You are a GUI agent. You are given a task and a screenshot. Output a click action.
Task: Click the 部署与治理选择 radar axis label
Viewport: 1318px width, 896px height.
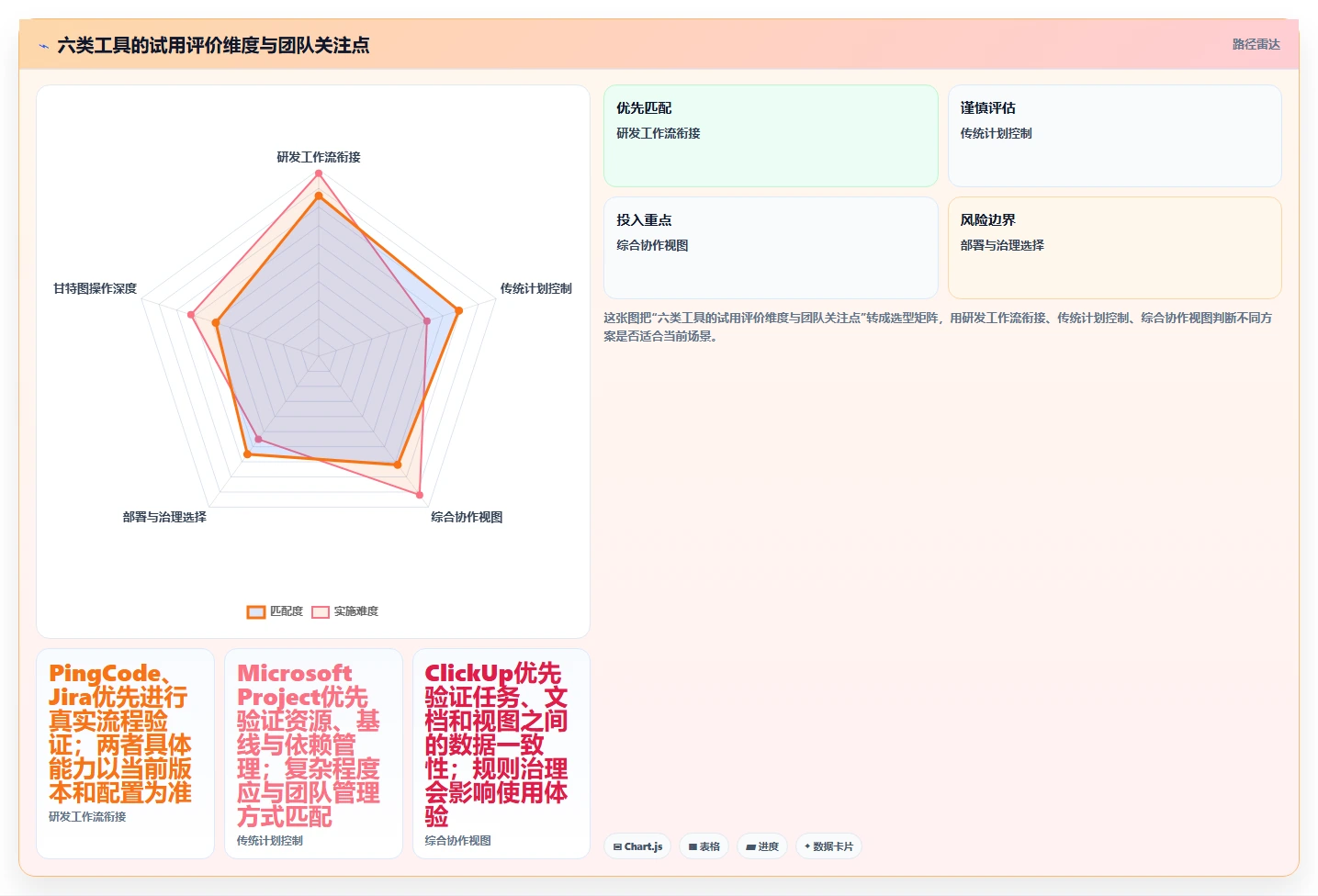click(164, 517)
